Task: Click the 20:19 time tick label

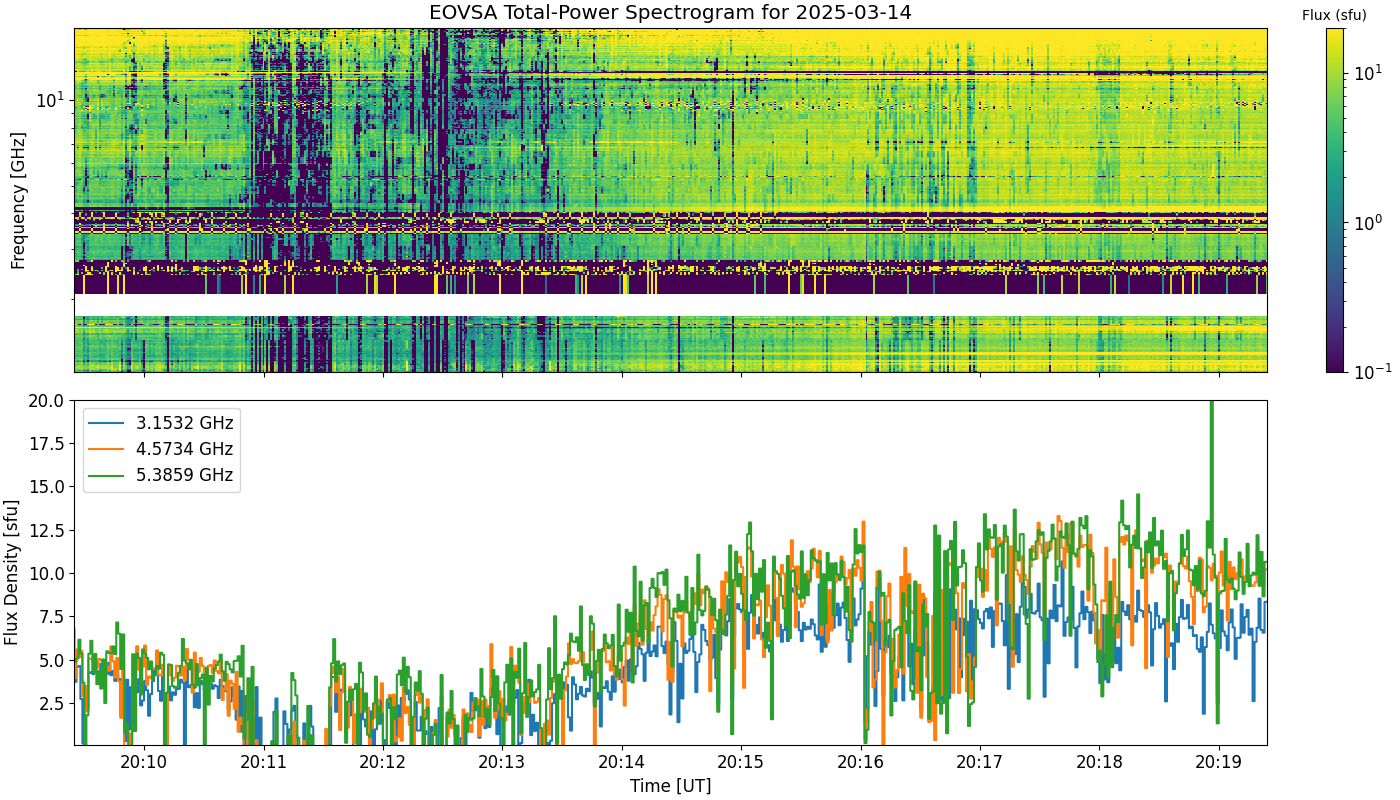Action: (1219, 763)
